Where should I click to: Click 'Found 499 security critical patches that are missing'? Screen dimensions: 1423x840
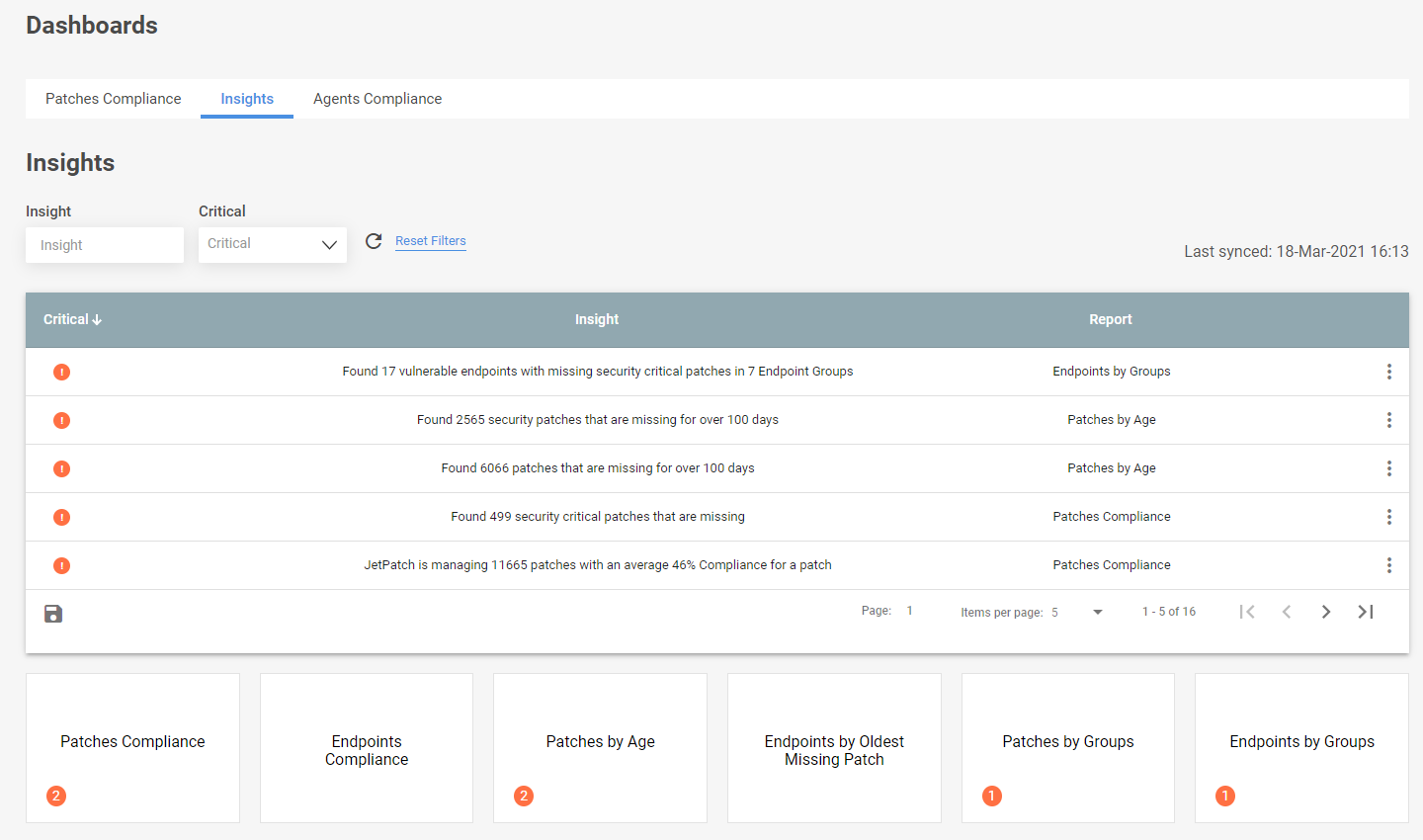point(598,517)
